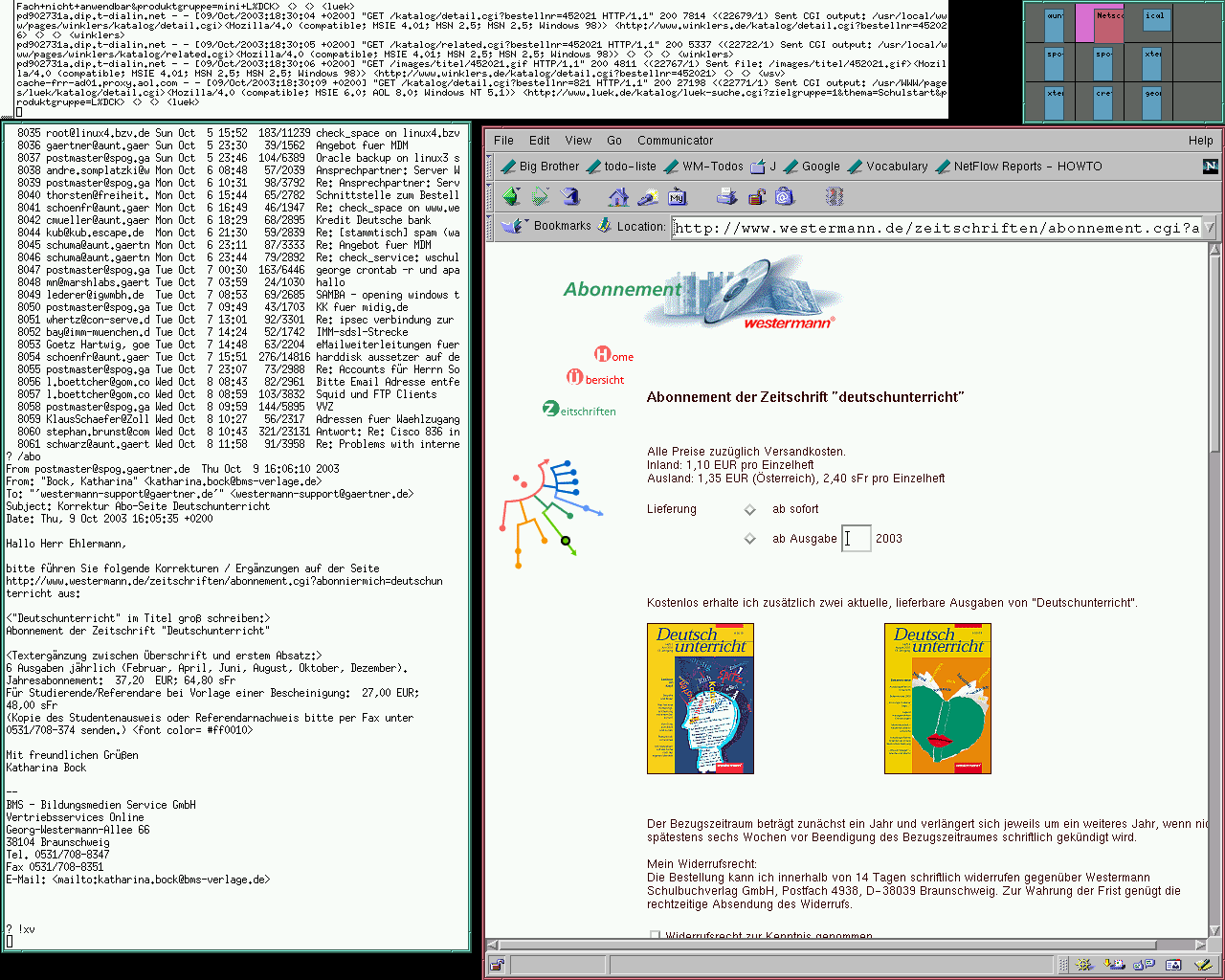Open Navigator from the component bar
This screenshot has height=980, width=1225.
(x=1083, y=965)
